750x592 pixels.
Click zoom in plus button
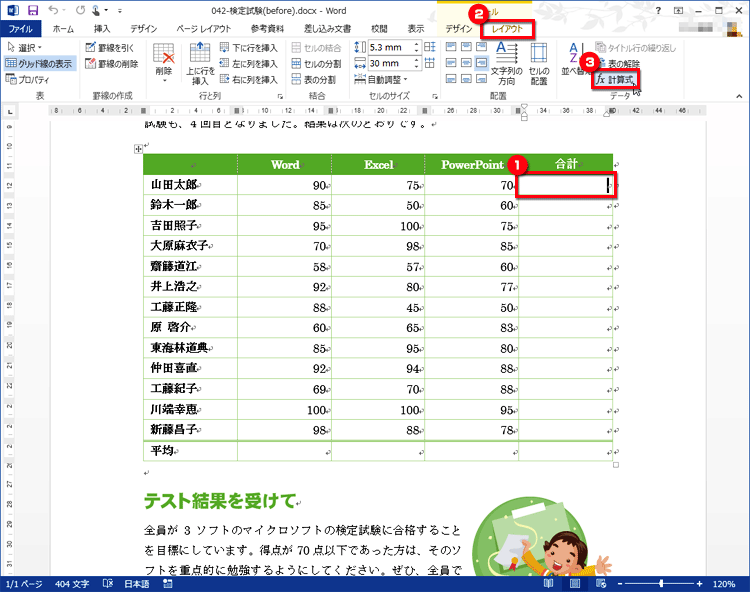699,584
